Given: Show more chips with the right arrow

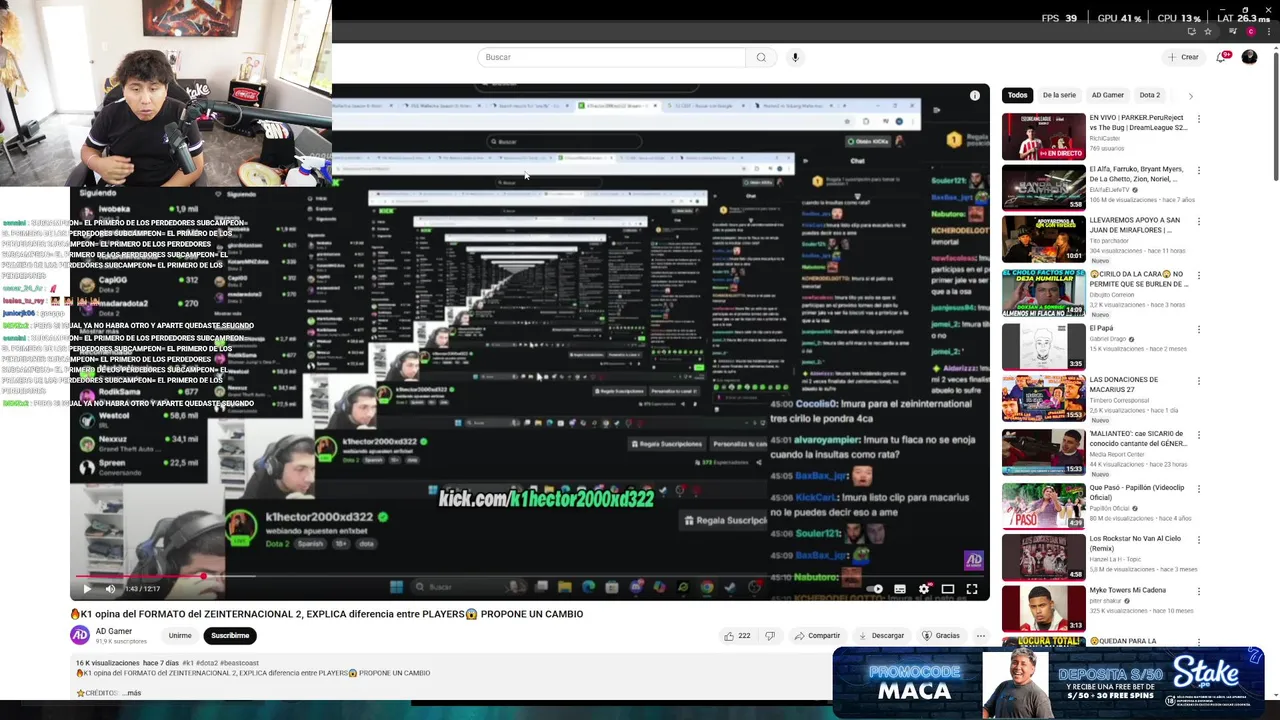Looking at the screenshot, I should (1190, 96).
